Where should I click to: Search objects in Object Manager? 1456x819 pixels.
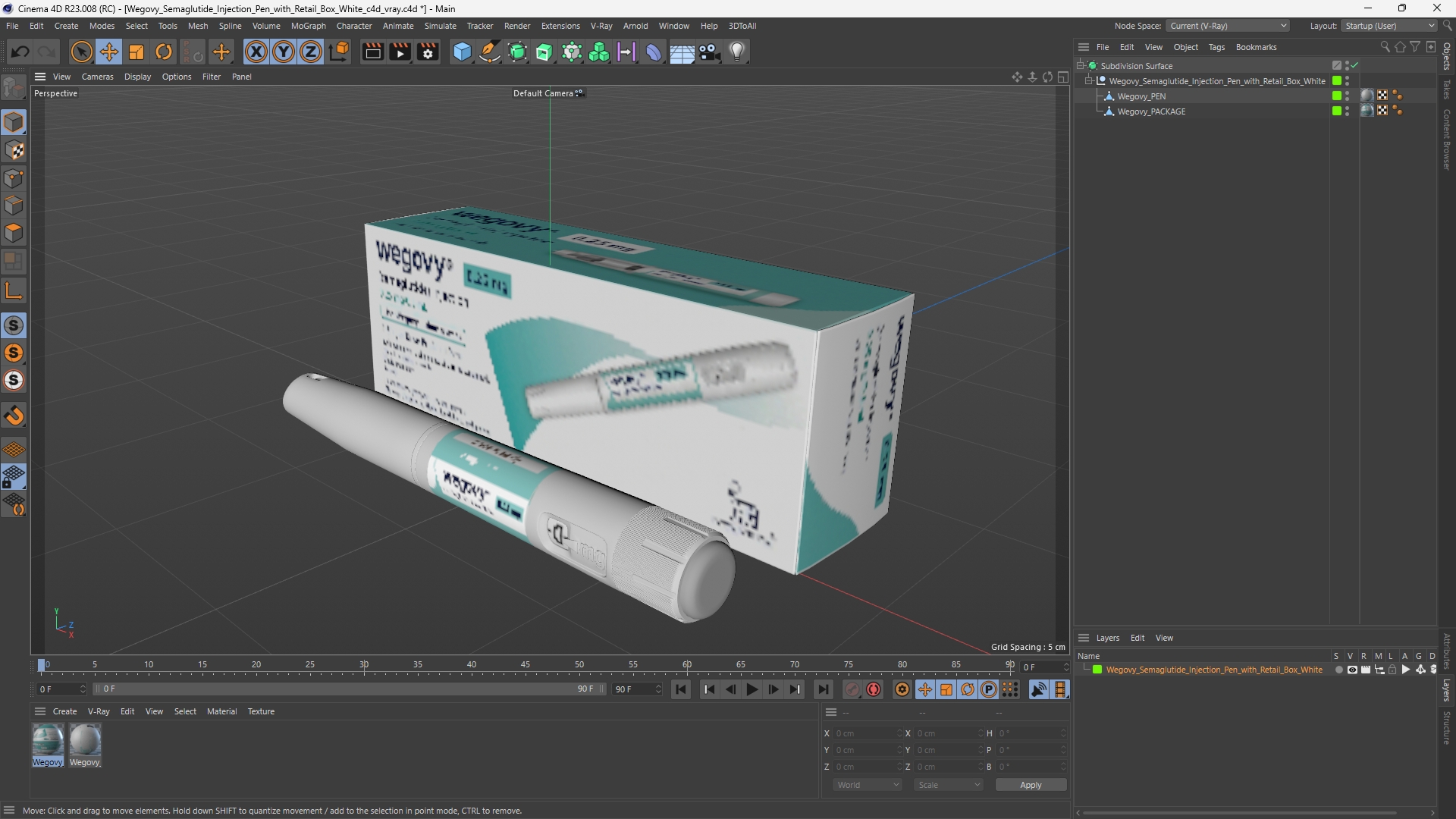click(x=1385, y=47)
